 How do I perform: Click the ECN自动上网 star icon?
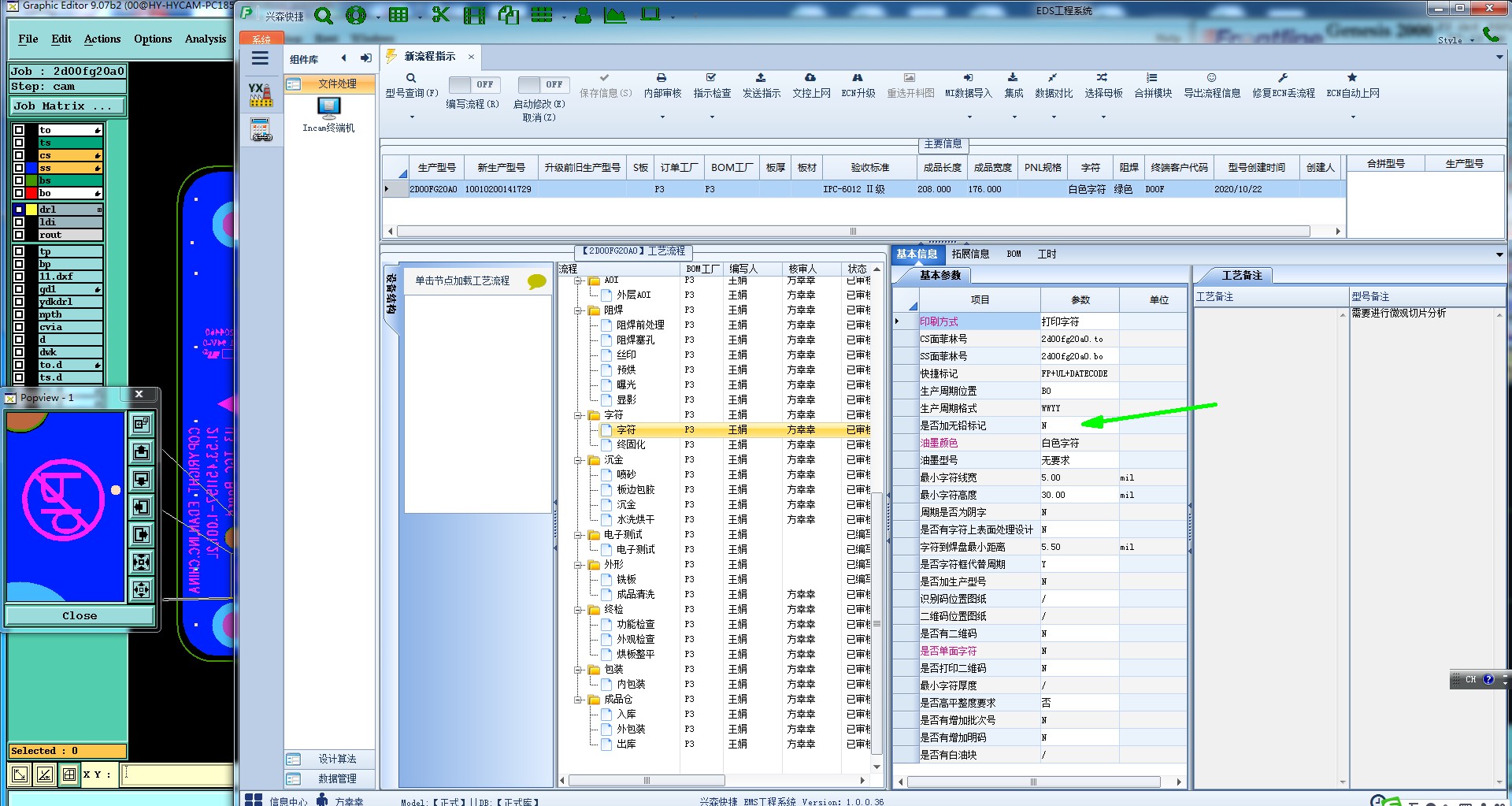pos(1352,78)
